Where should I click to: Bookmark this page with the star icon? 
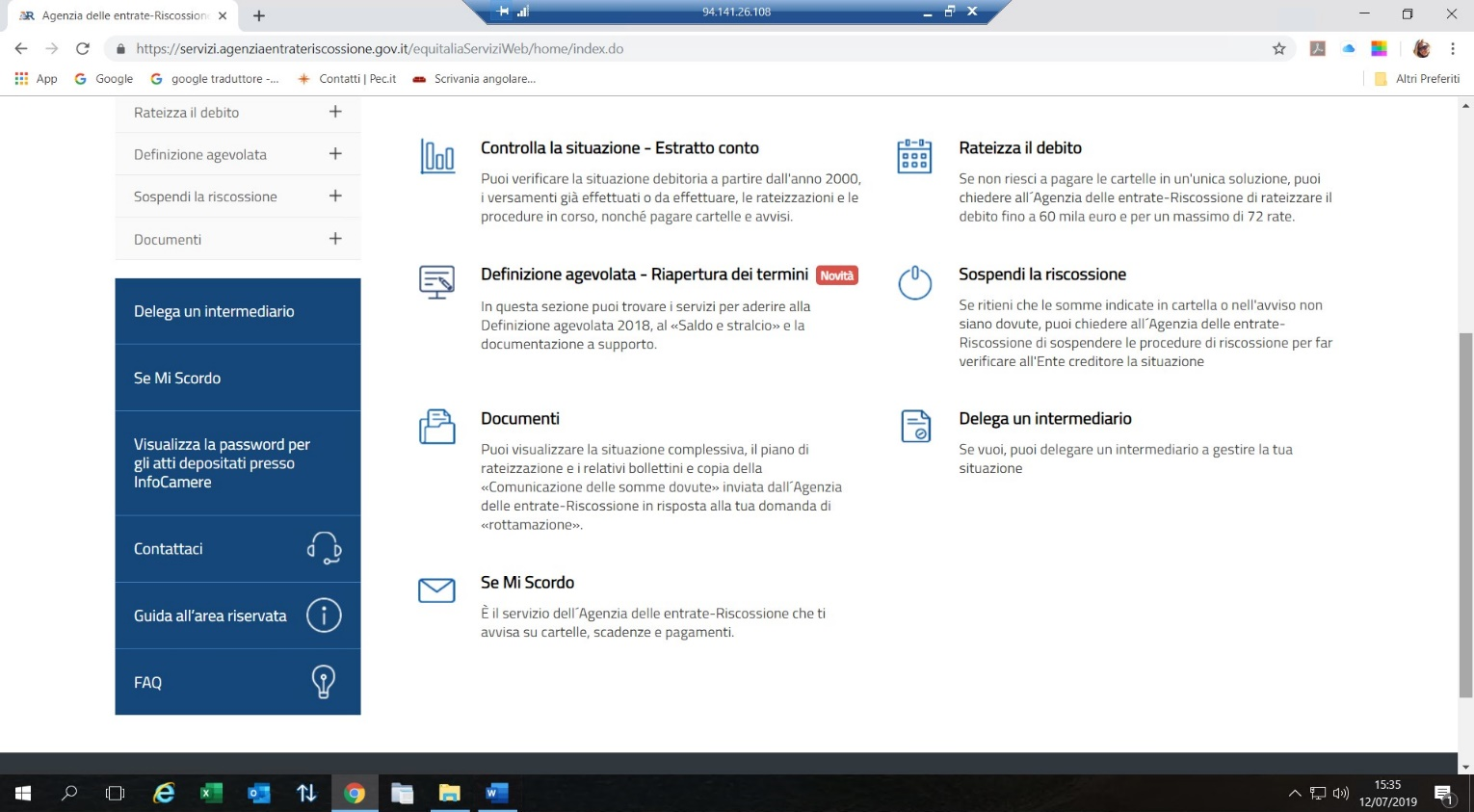click(1278, 49)
